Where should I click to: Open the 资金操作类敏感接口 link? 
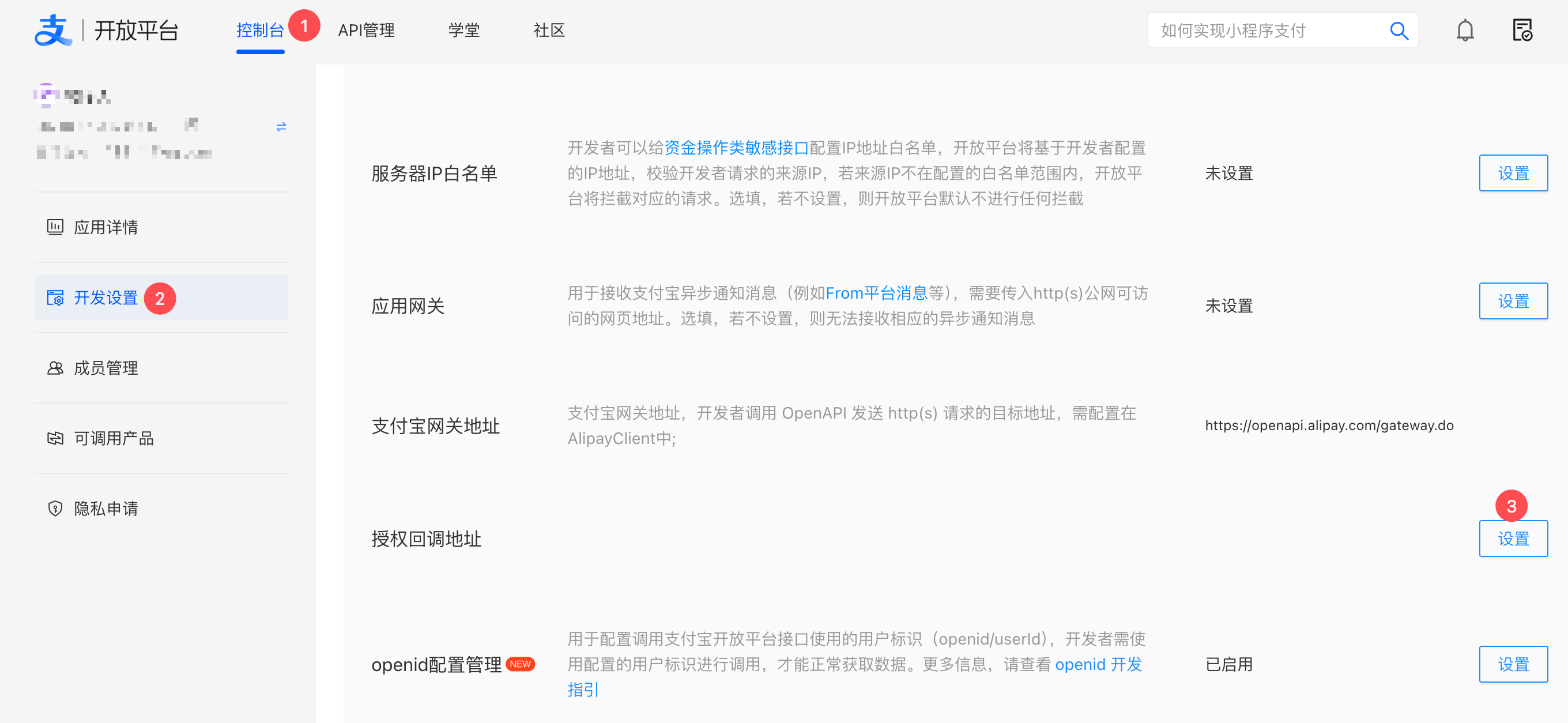[737, 148]
